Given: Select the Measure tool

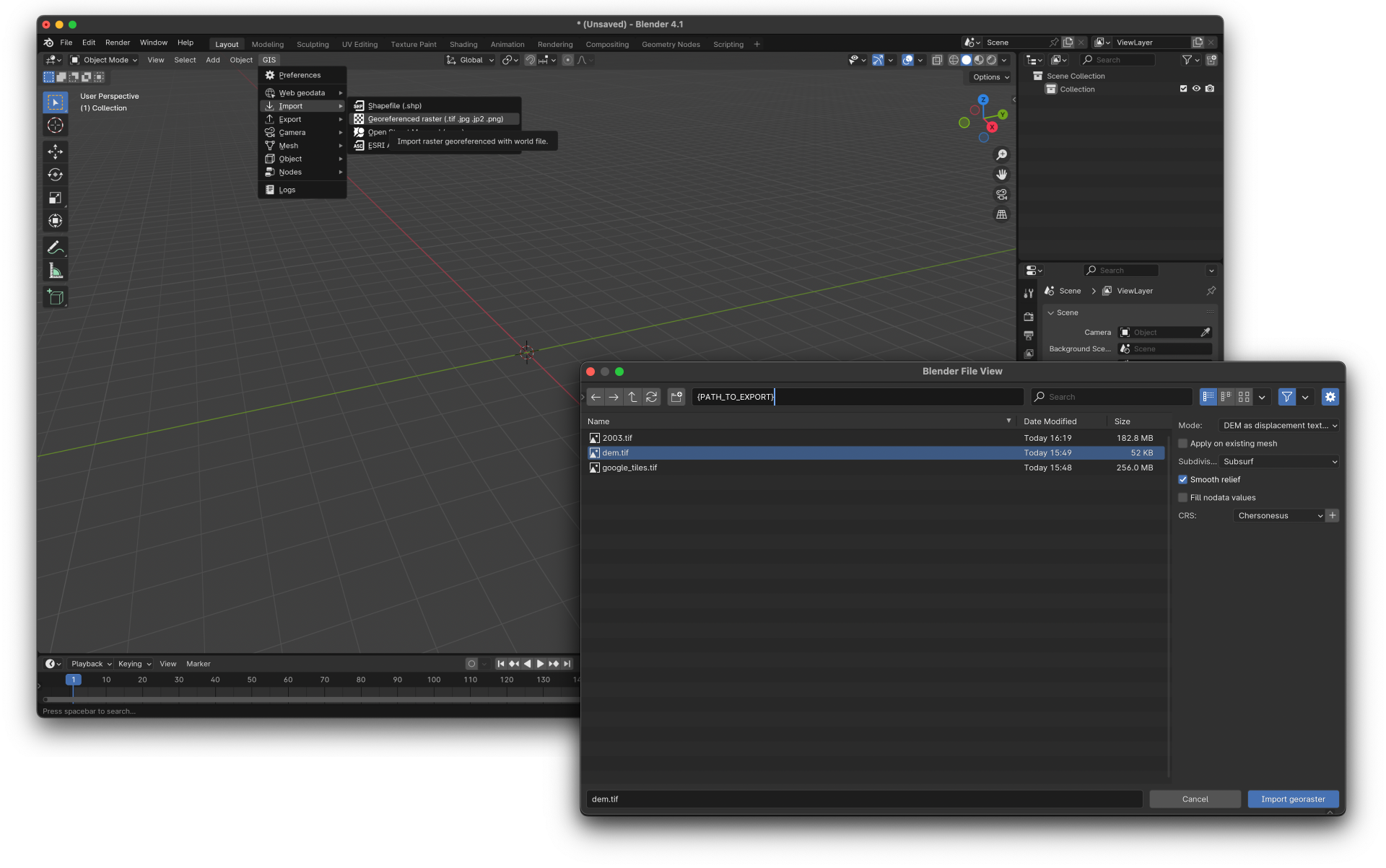Looking at the screenshot, I should coord(56,271).
